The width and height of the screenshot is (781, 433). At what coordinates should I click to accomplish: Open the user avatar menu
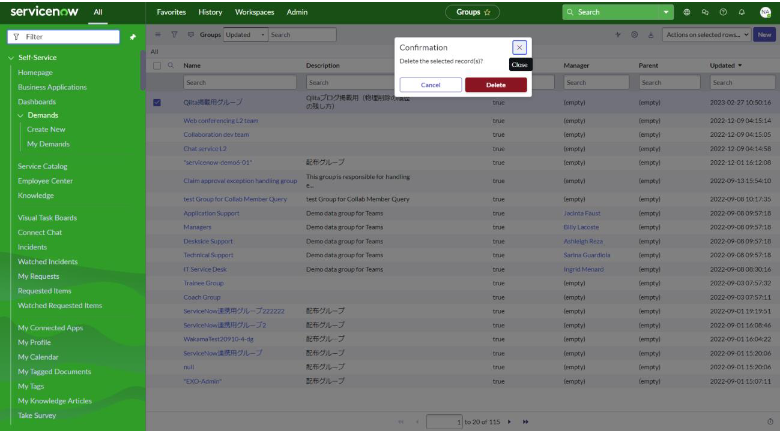click(x=765, y=12)
